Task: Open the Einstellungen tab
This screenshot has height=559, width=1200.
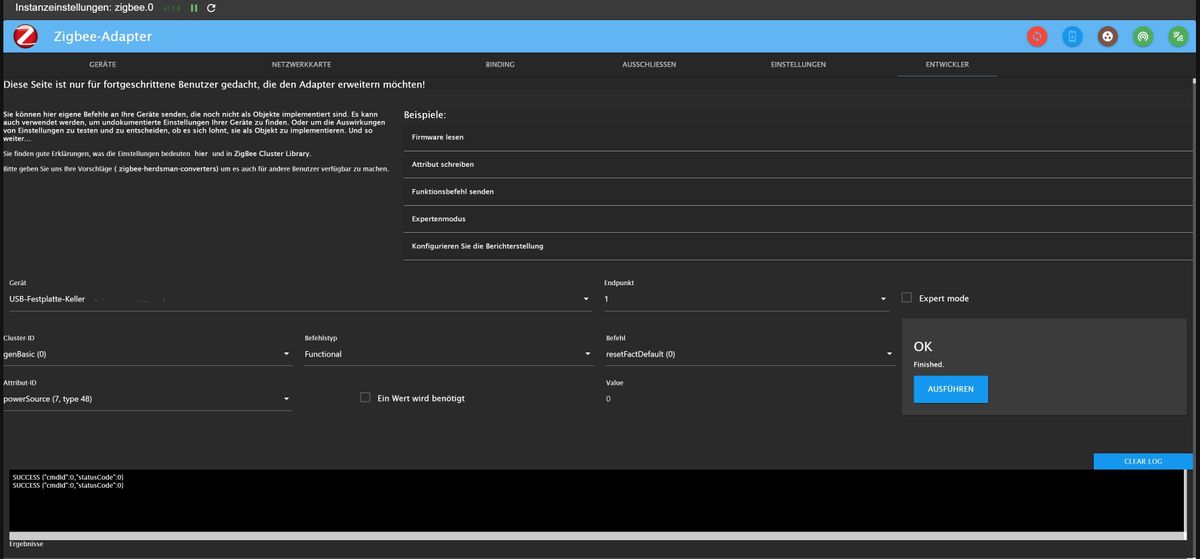Action: tap(798, 65)
